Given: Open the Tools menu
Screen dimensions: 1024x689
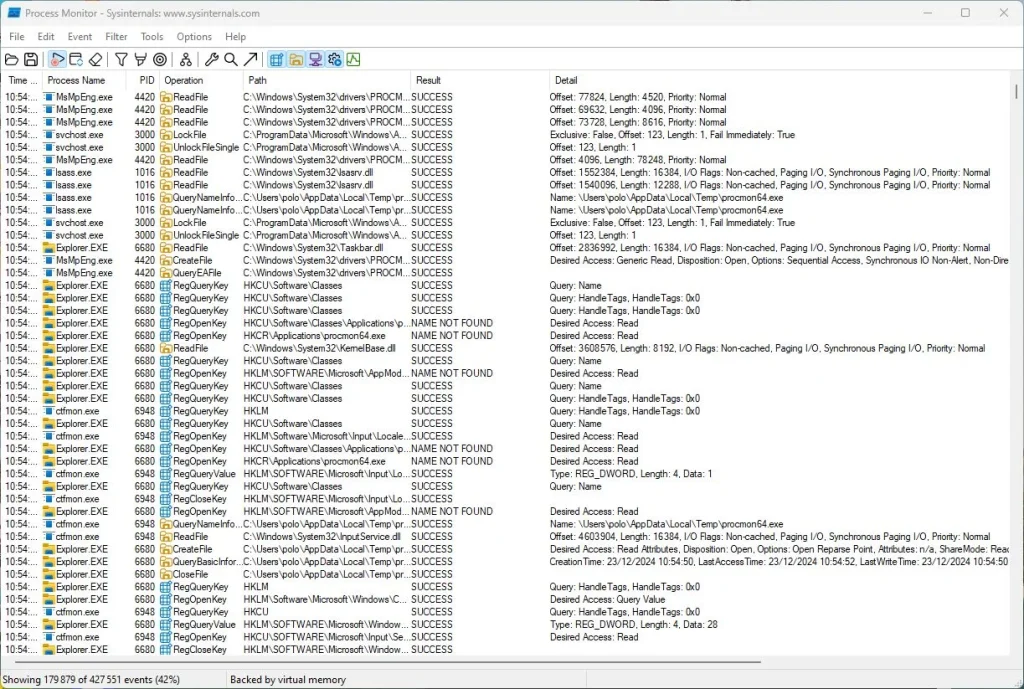Looking at the screenshot, I should pyautogui.click(x=152, y=37).
